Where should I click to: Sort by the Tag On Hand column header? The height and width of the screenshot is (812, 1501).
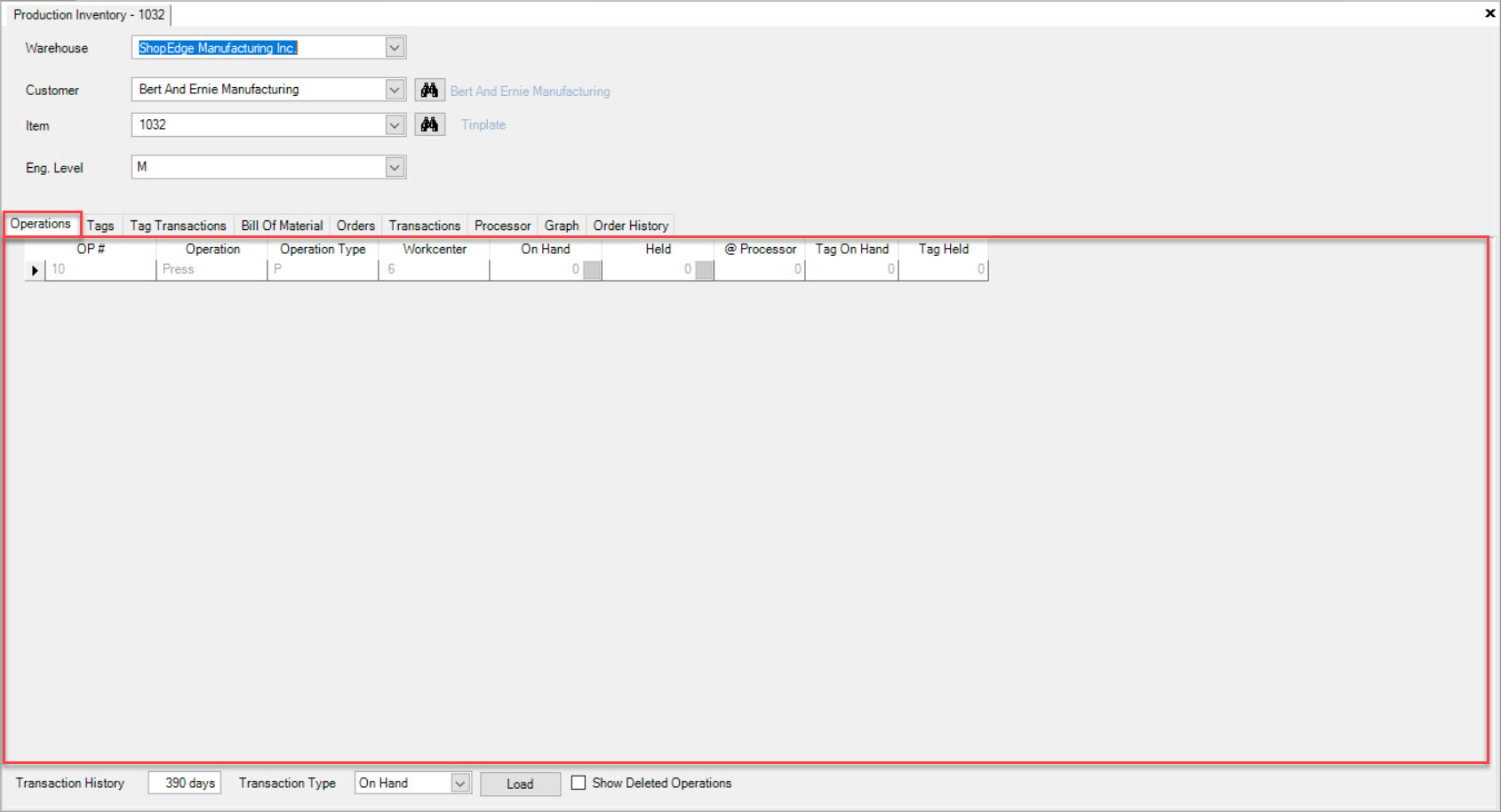pos(852,249)
